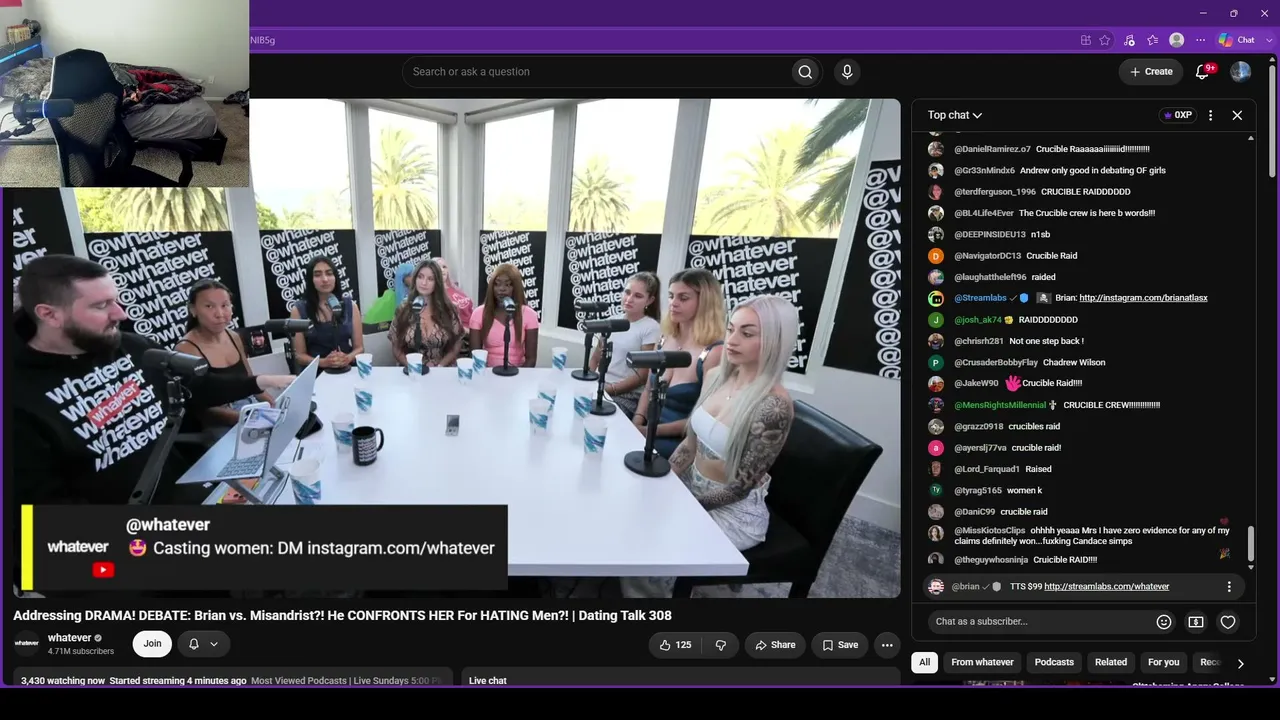1280x720 pixels.
Task: Select the Related filter chip
Action: [1111, 662]
